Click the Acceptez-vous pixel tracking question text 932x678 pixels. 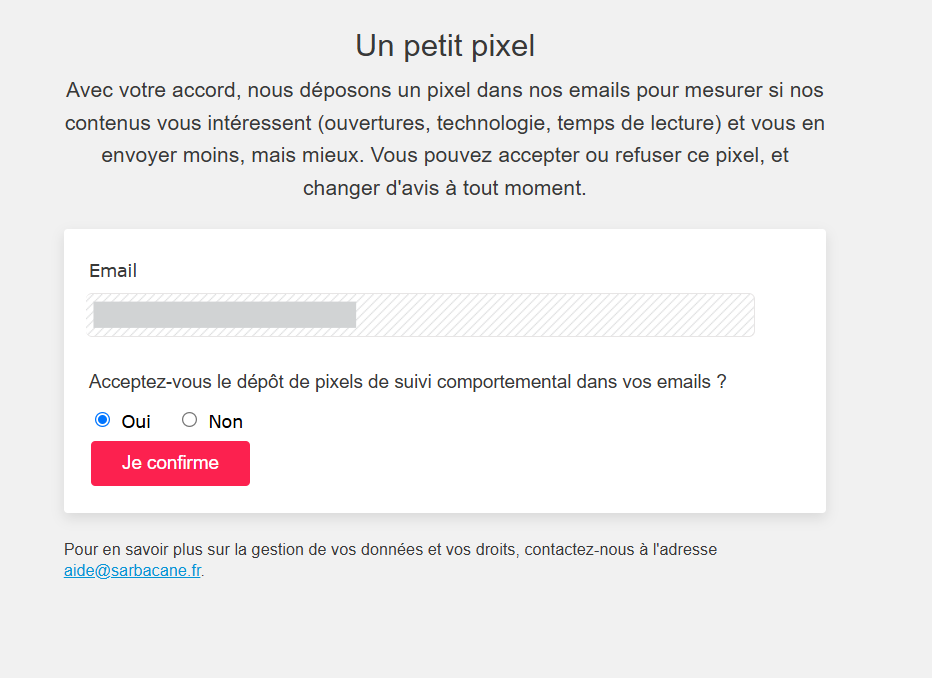click(408, 381)
